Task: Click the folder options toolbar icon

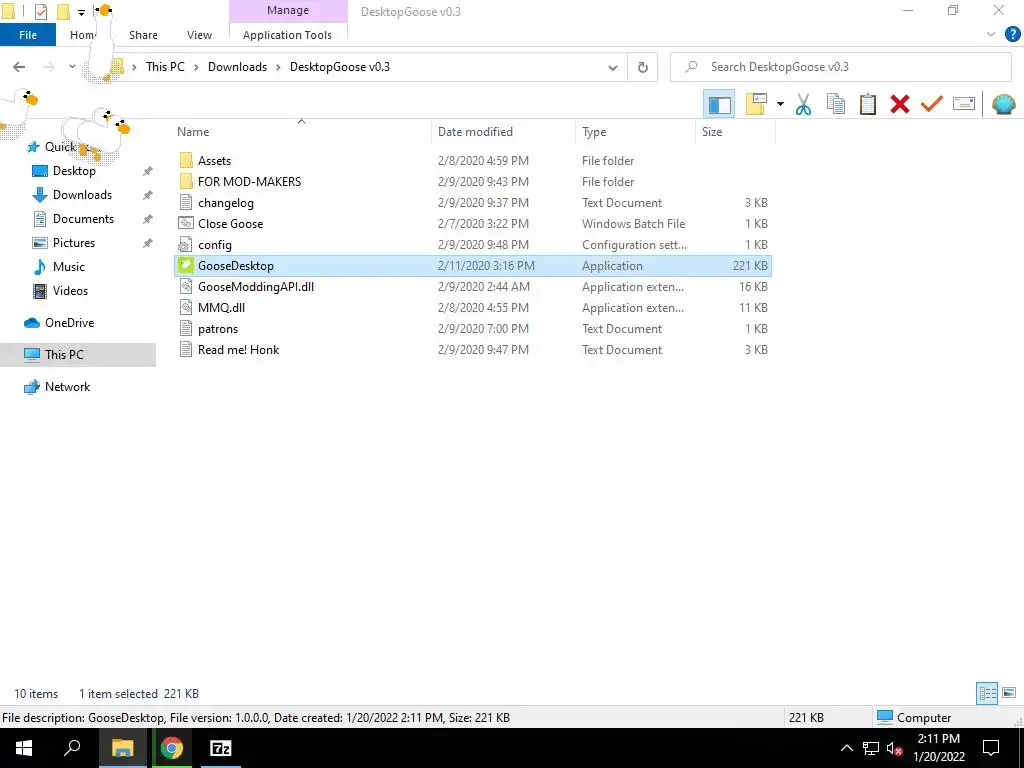Action: click(756, 104)
